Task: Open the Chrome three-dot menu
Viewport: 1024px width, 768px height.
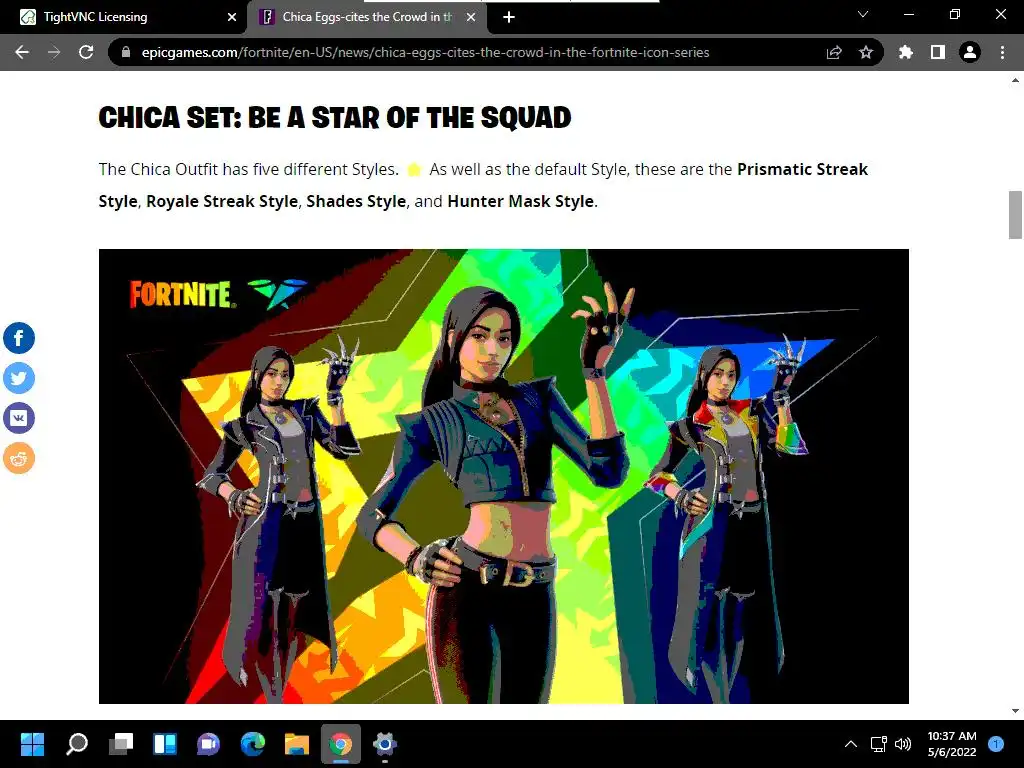Action: click(x=1002, y=52)
